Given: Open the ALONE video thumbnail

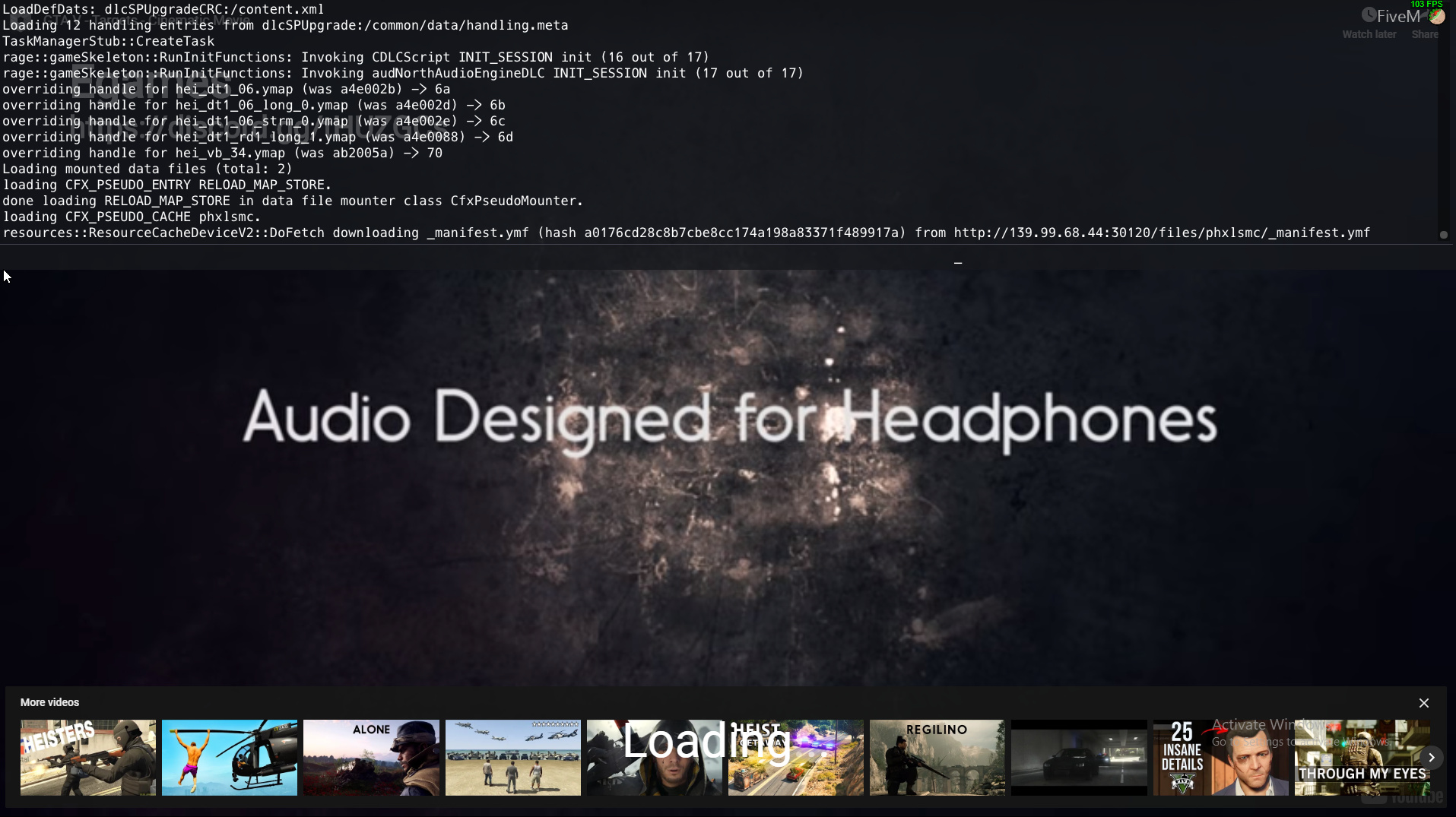Looking at the screenshot, I should [371, 757].
